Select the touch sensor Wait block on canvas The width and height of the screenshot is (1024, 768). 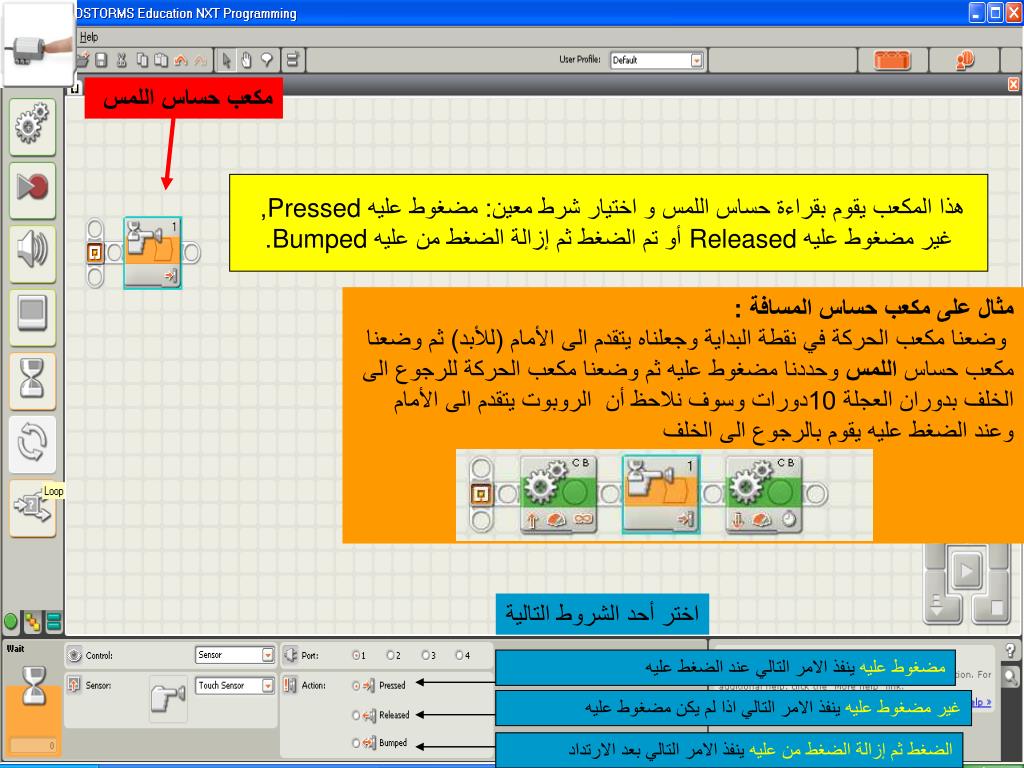[153, 253]
